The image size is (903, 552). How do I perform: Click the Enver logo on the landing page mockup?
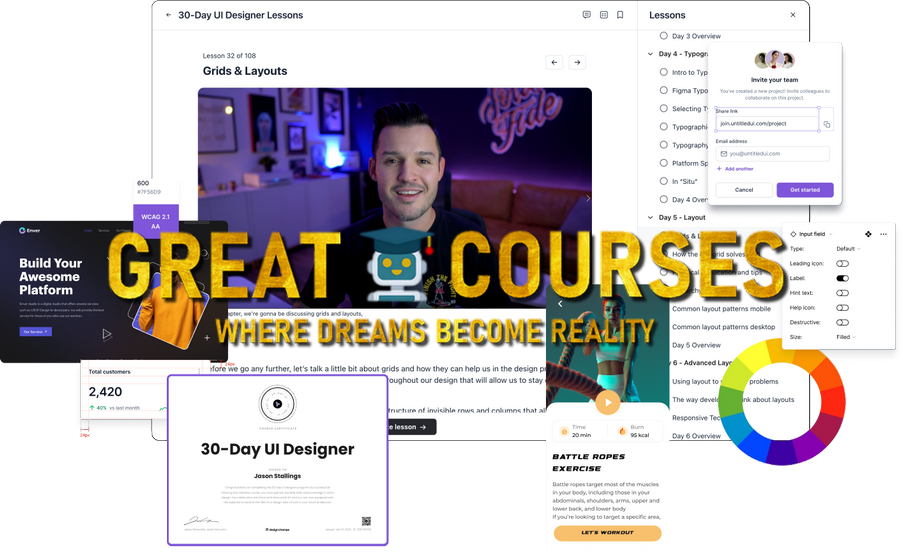pyautogui.click(x=29, y=230)
